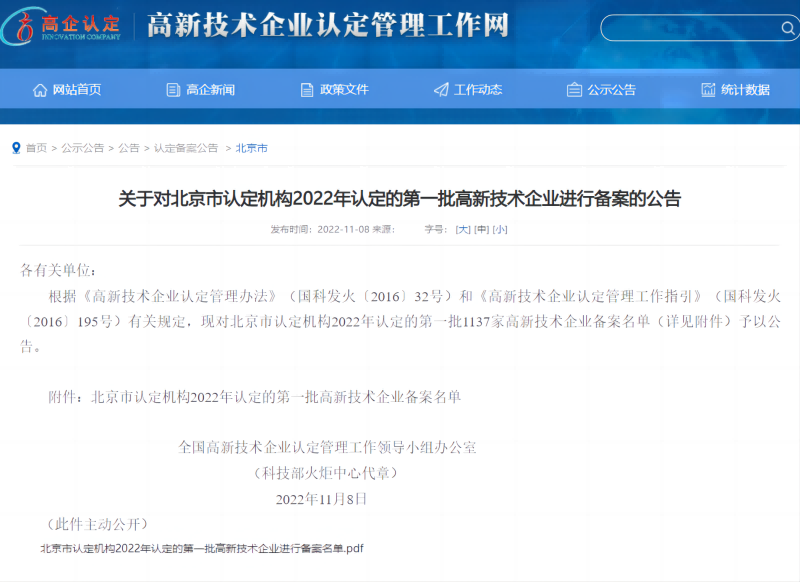Set font size to 小 (small)
This screenshot has width=800, height=582.
(499, 229)
